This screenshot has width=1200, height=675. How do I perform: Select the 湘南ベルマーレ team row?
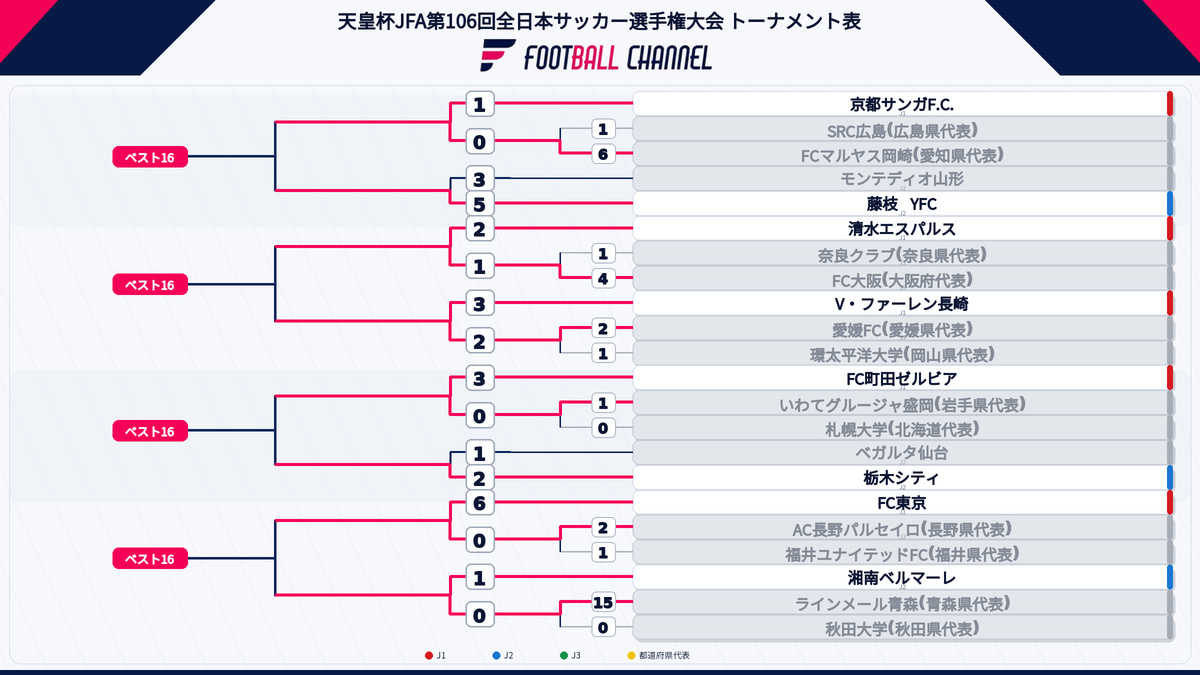tap(903, 578)
